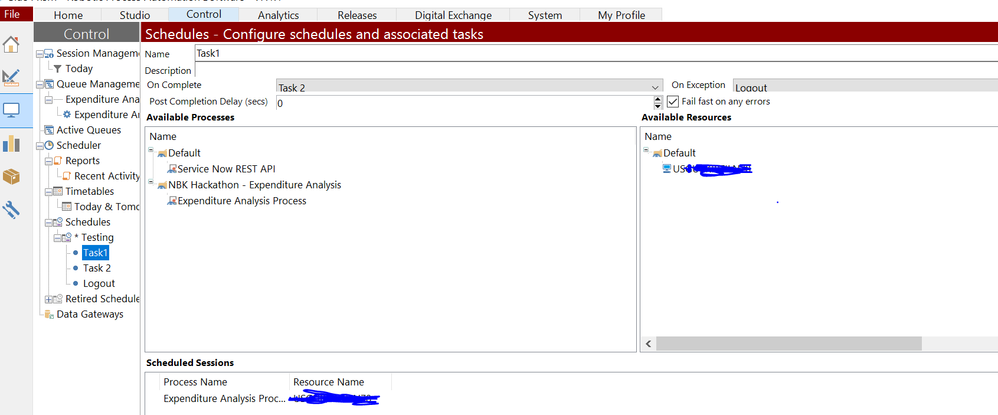Expand the Retired Schedules node
This screenshot has width=998, height=415.
49,299
